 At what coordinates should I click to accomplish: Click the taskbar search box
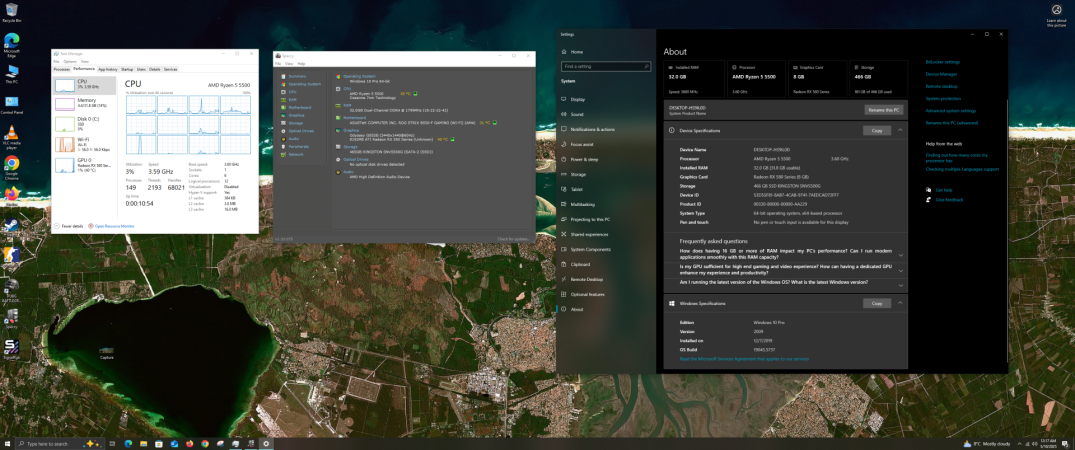point(58,444)
